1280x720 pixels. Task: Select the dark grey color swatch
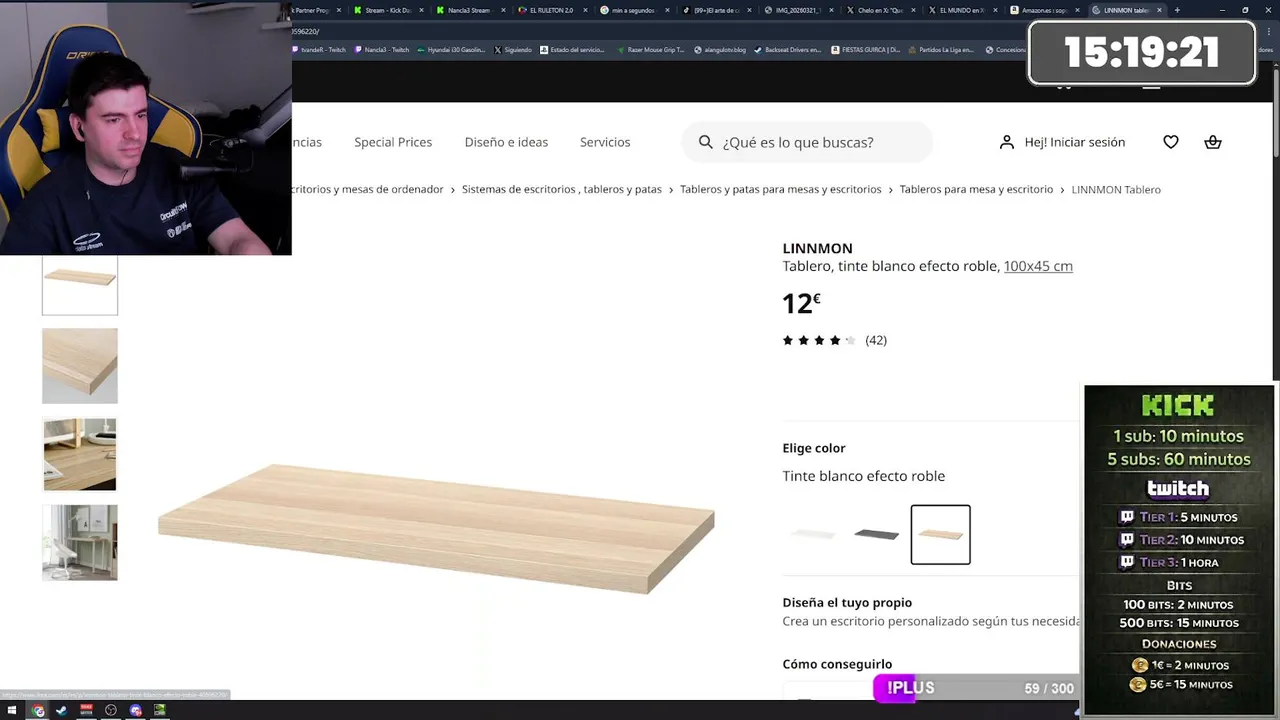[877, 534]
